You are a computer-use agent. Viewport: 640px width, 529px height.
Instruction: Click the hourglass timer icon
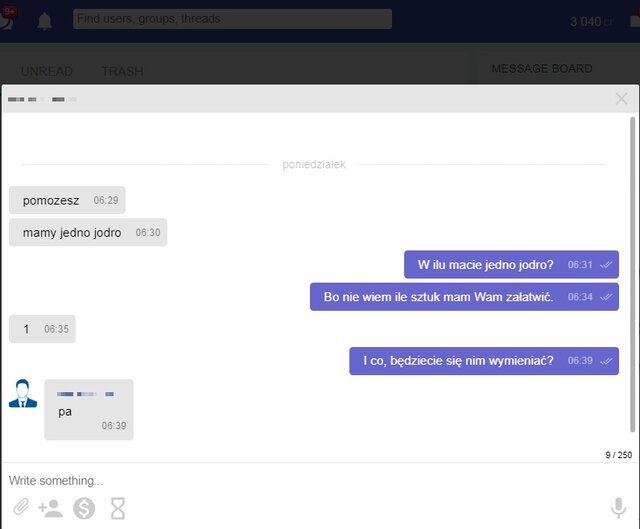click(x=118, y=509)
